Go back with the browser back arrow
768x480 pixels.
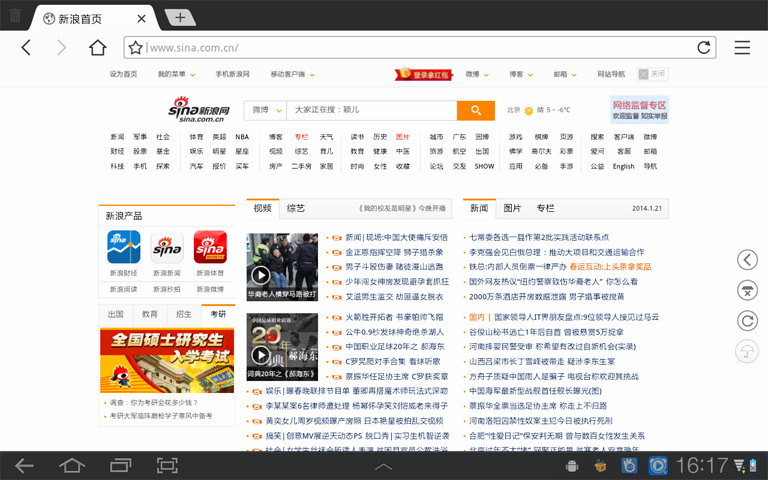tap(26, 48)
